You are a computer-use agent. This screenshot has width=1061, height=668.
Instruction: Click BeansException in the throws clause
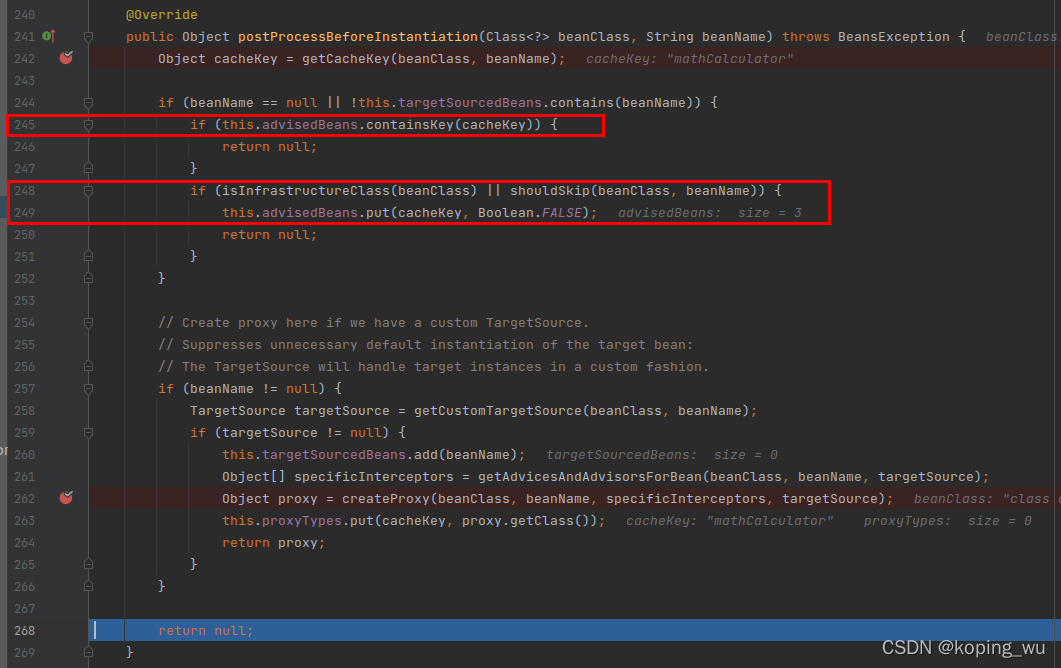point(894,37)
